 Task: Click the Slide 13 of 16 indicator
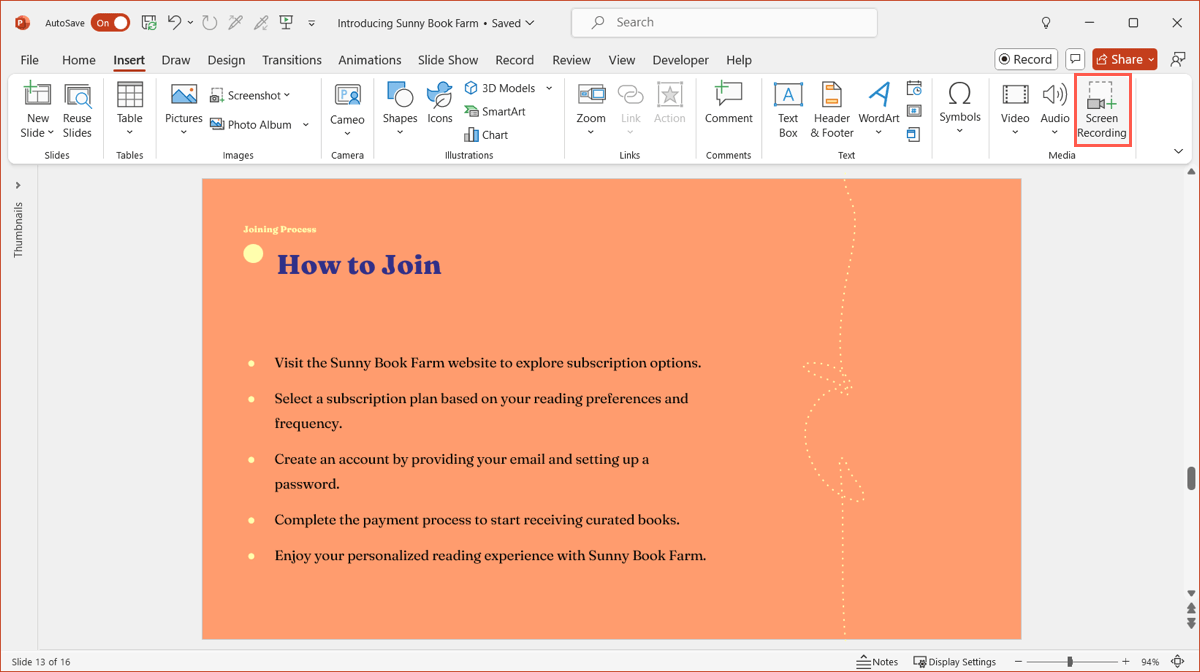pyautogui.click(x=41, y=662)
